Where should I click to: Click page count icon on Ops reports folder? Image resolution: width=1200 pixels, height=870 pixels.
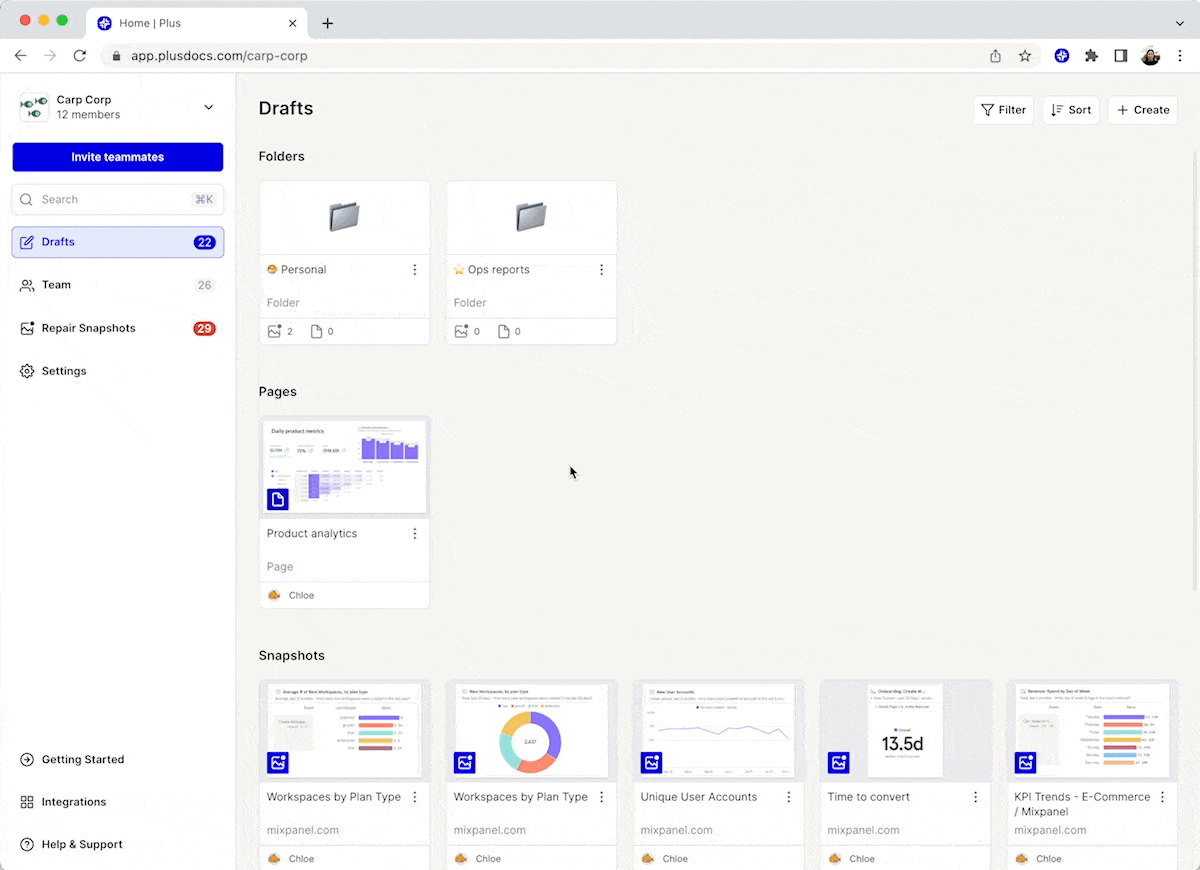503,331
